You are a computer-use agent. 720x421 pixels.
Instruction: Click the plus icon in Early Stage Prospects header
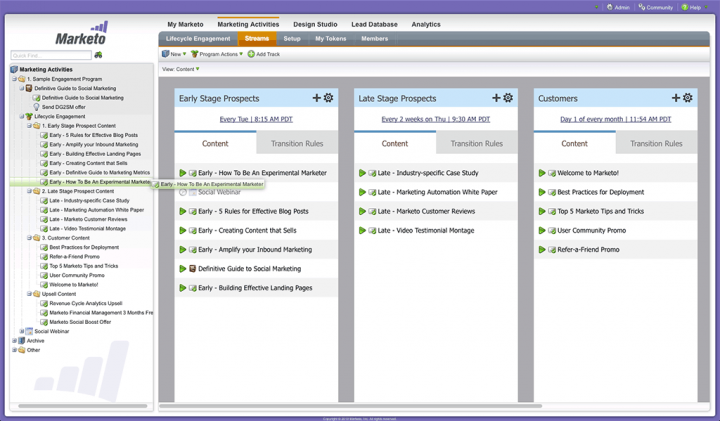pos(316,98)
